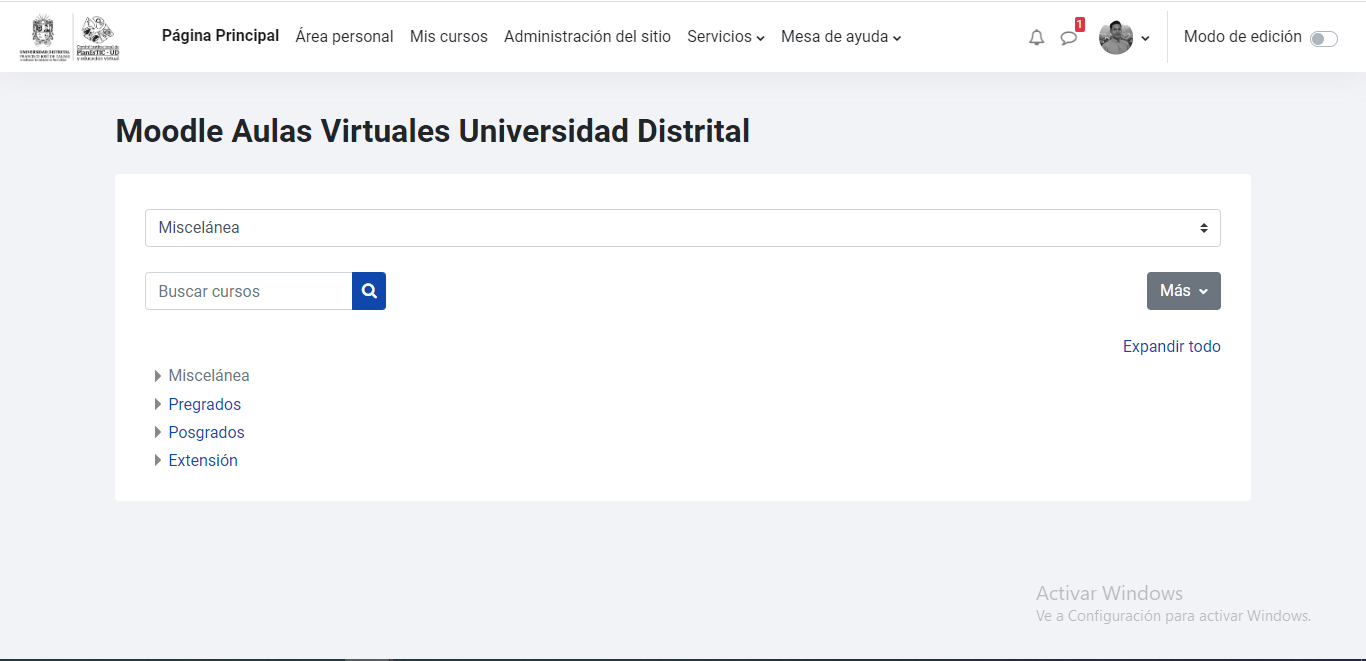
Task: Click the PlanesTIC-UD logo
Action: click(x=96, y=36)
